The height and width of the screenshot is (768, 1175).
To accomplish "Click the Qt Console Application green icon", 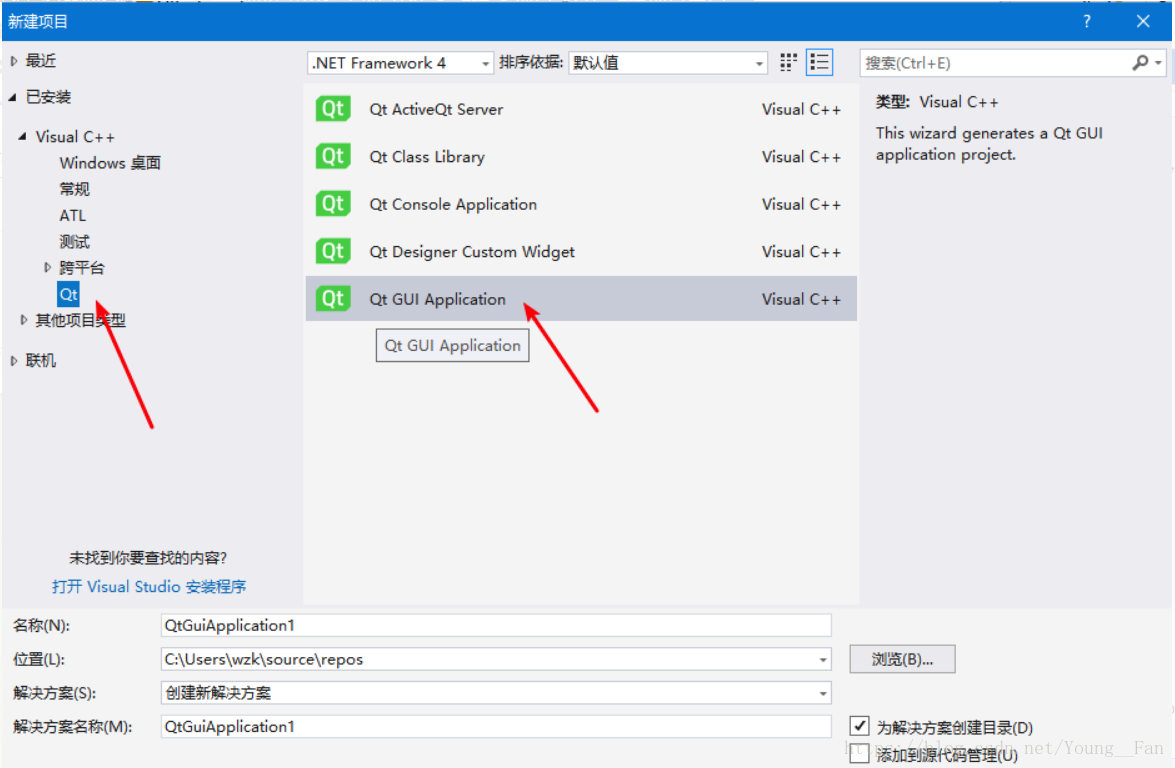I will [x=333, y=204].
